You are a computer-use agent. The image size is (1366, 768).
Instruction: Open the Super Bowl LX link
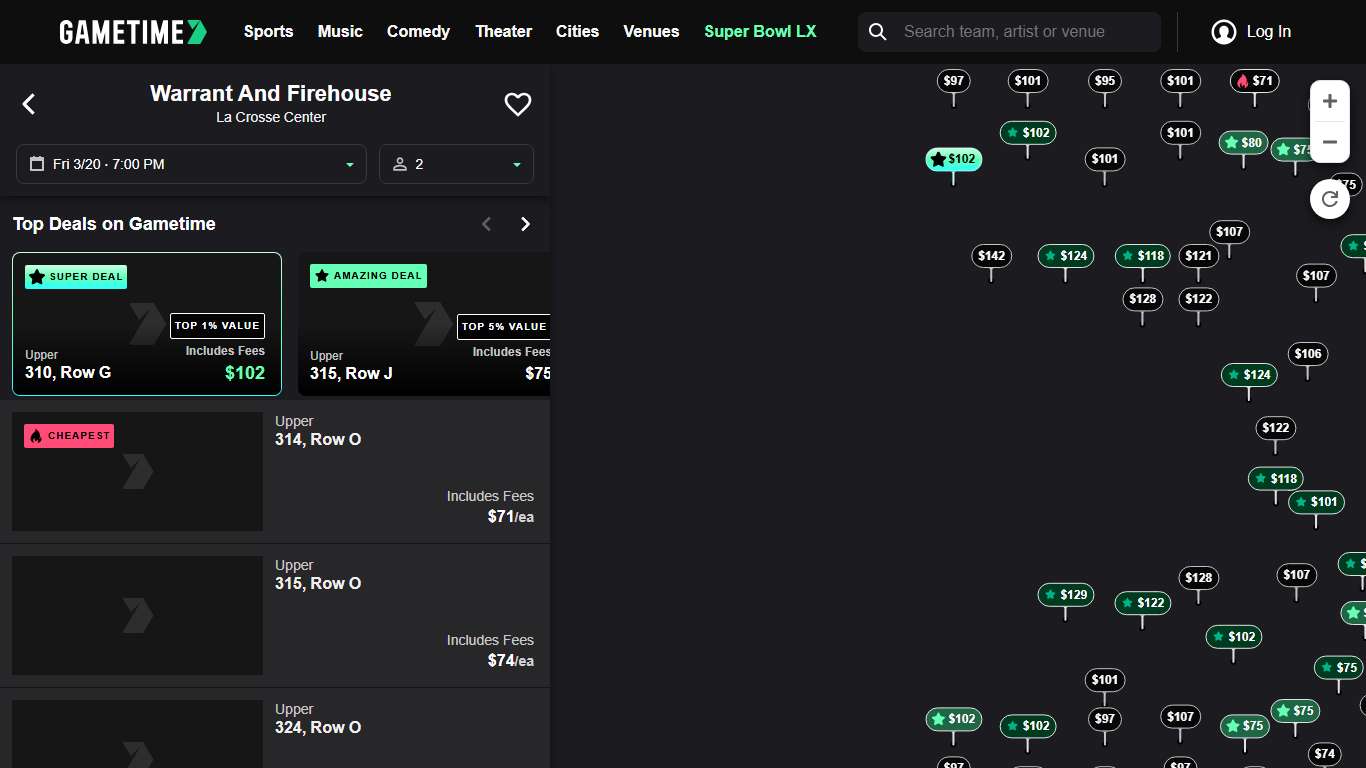tap(760, 32)
